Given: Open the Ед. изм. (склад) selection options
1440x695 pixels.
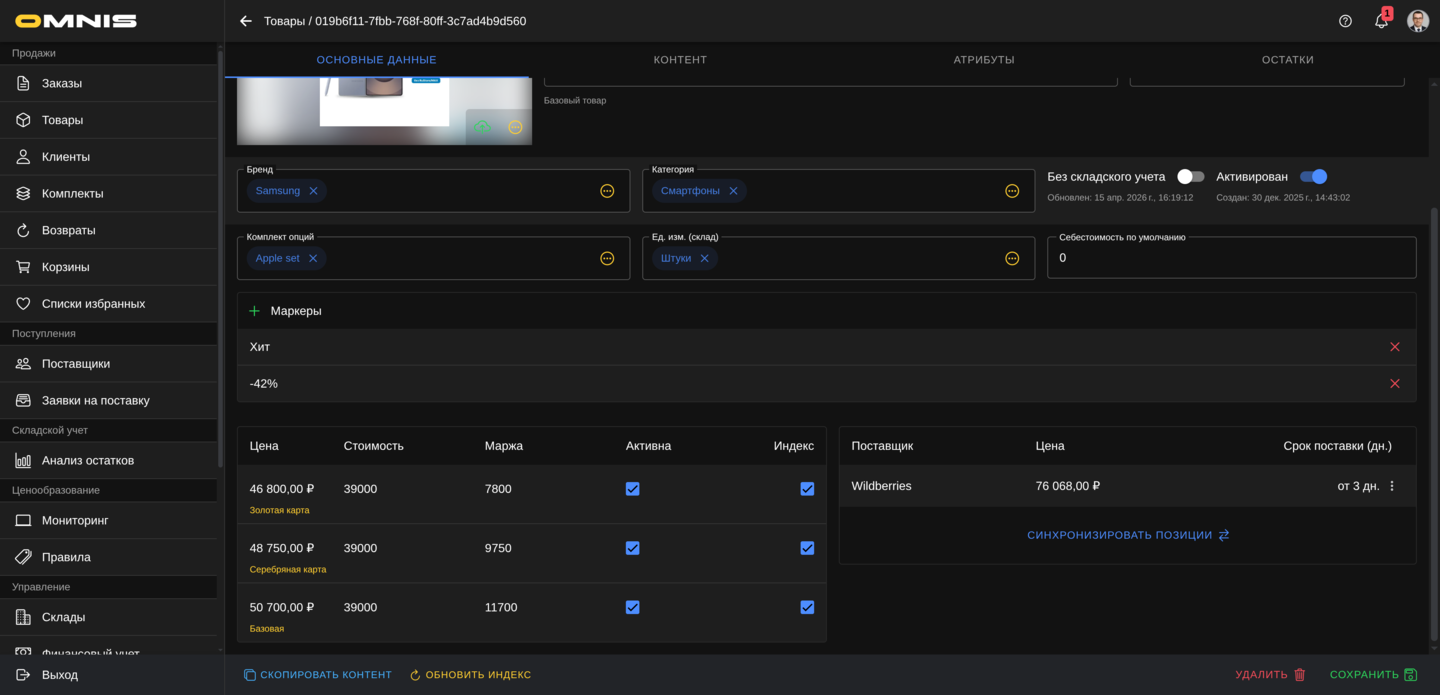Looking at the screenshot, I should click(x=1012, y=259).
